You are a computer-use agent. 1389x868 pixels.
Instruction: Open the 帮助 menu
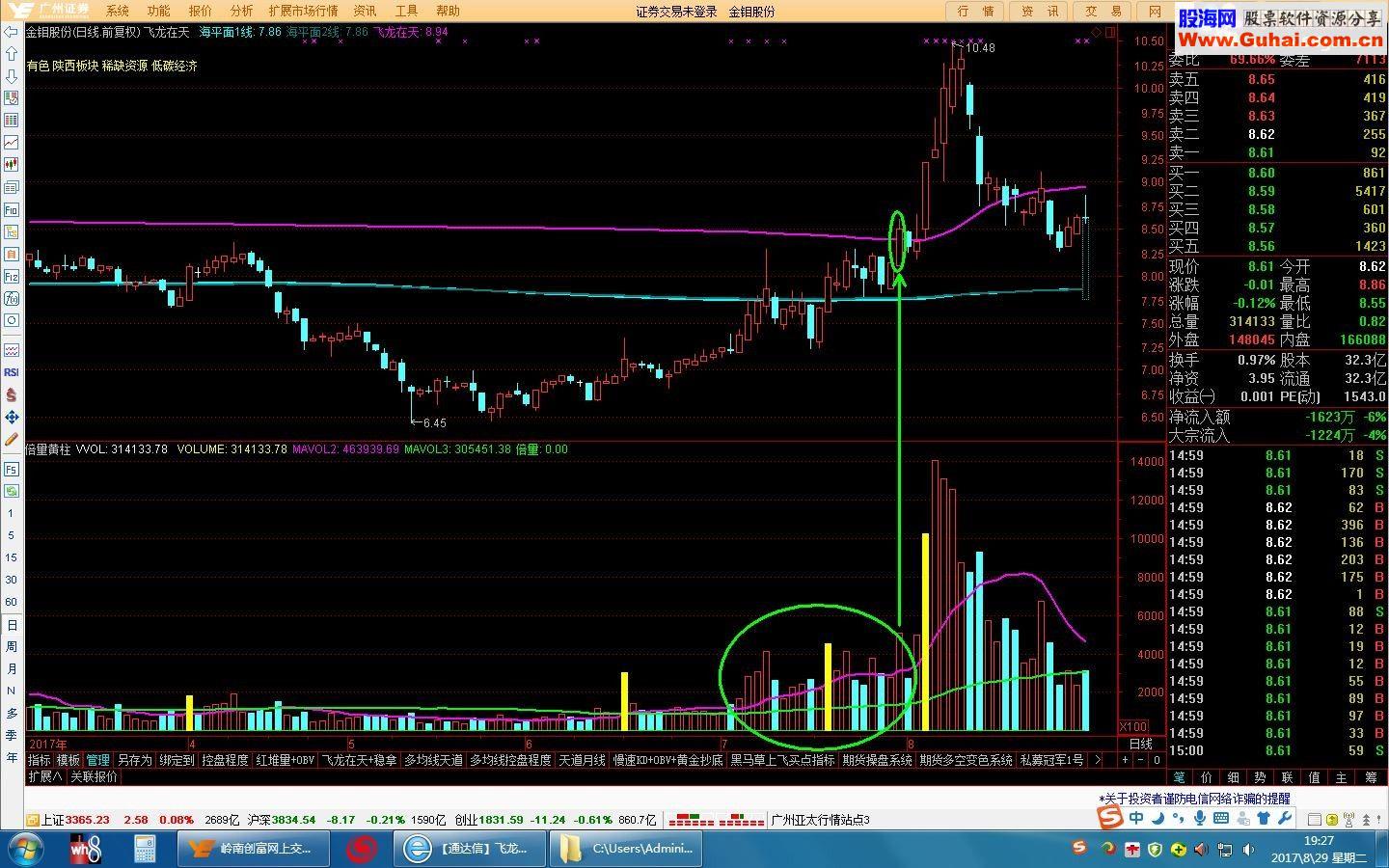(x=449, y=11)
